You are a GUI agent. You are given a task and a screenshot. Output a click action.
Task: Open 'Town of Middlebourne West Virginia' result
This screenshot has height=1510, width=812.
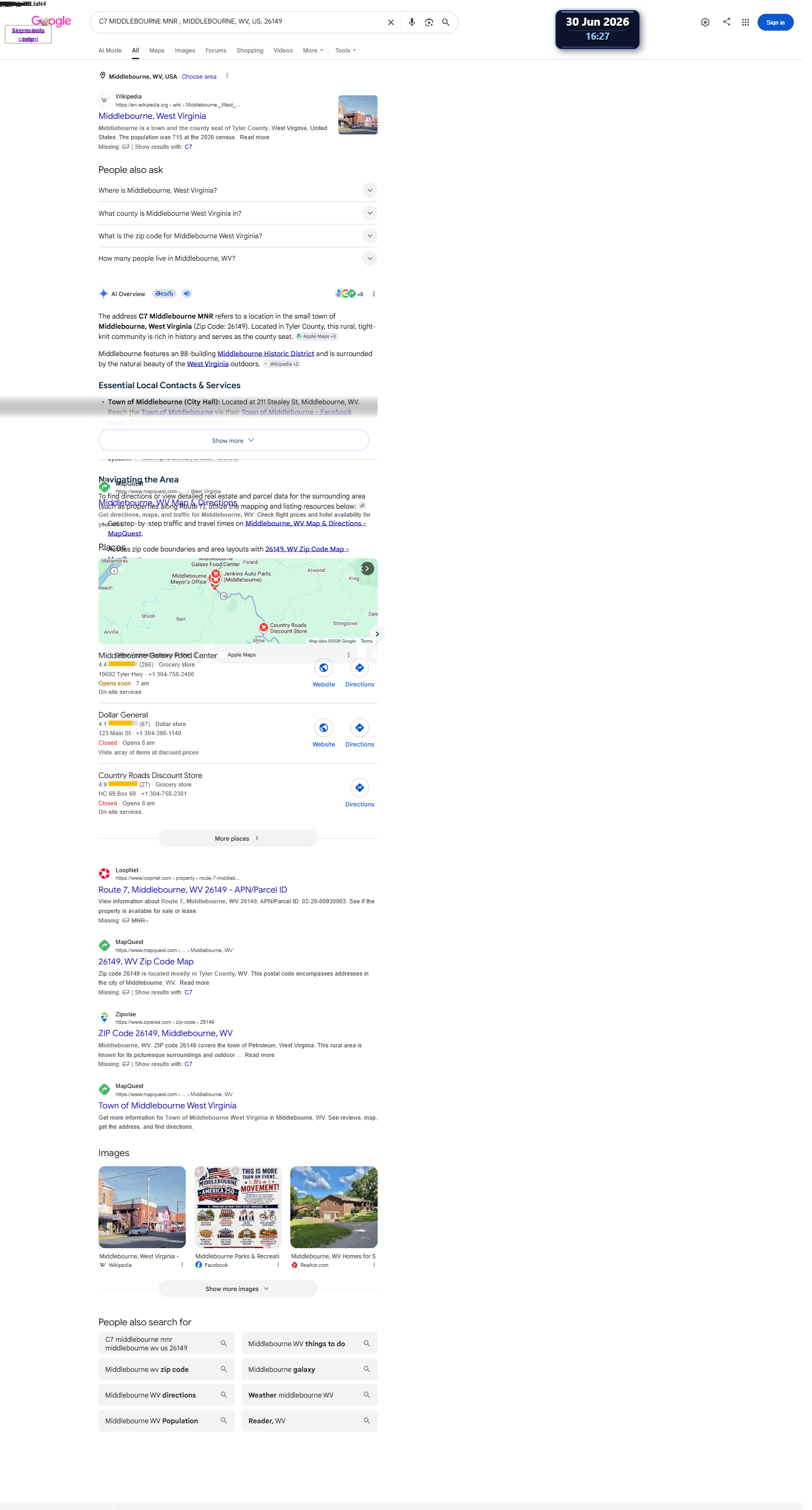[167, 1106]
